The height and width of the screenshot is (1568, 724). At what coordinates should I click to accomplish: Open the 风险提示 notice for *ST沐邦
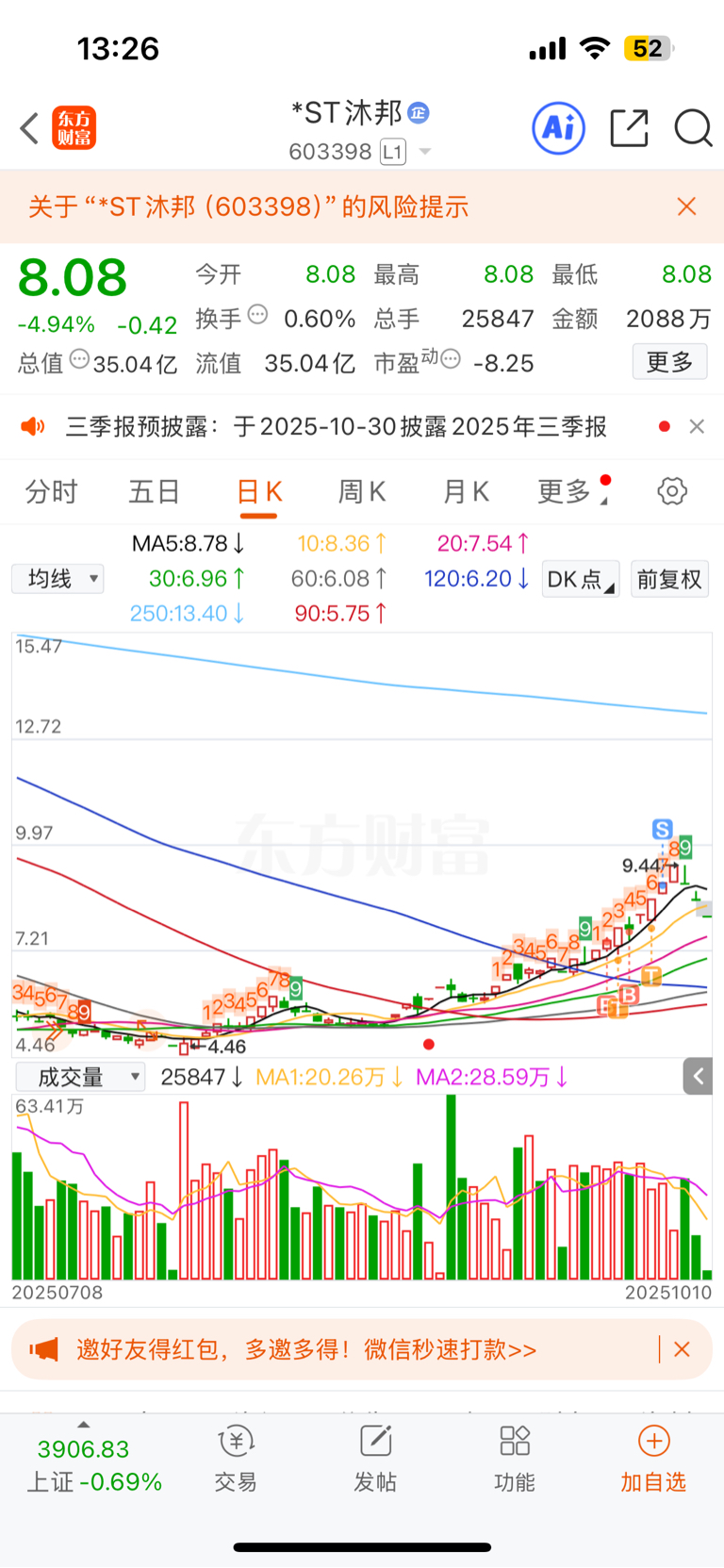click(249, 206)
